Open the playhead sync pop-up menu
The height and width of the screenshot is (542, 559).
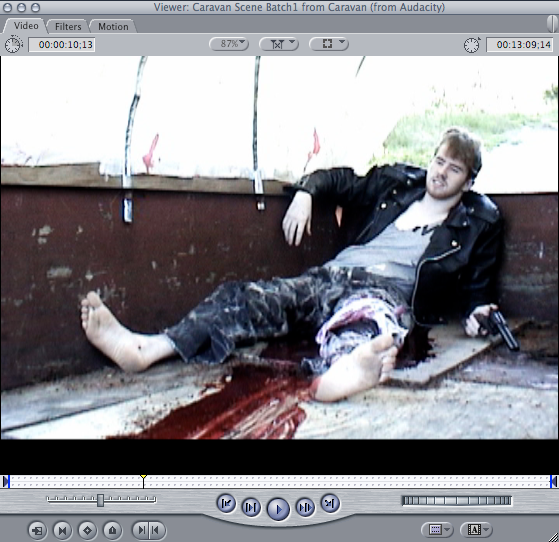tap(279, 44)
